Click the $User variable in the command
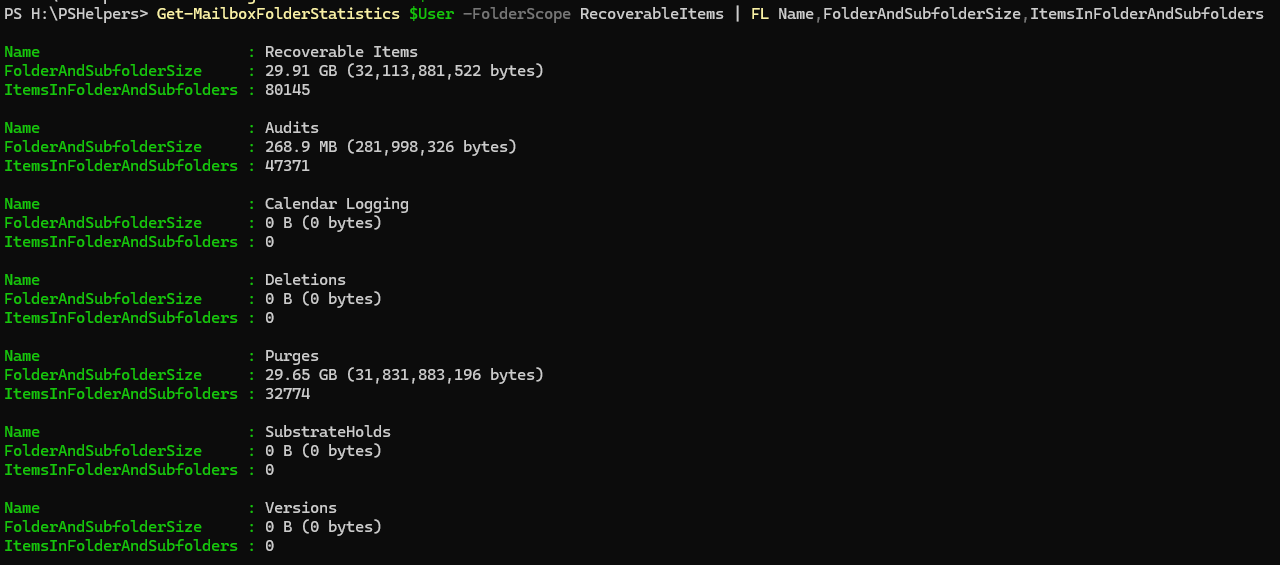The height and width of the screenshot is (565, 1280). tap(431, 14)
